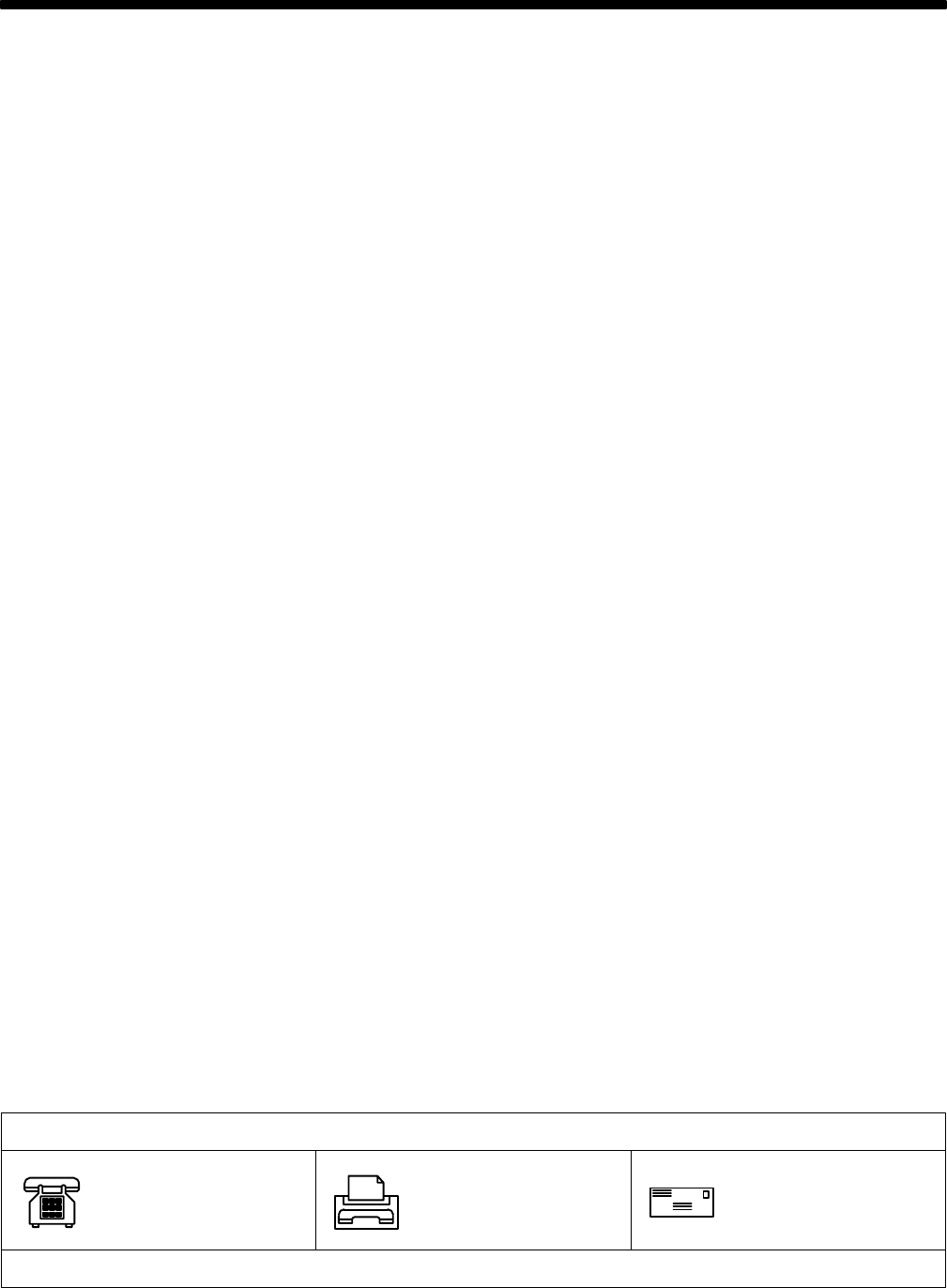Click the keypad on the telephone icon
This screenshot has height=1288, width=947.
(x=53, y=1204)
